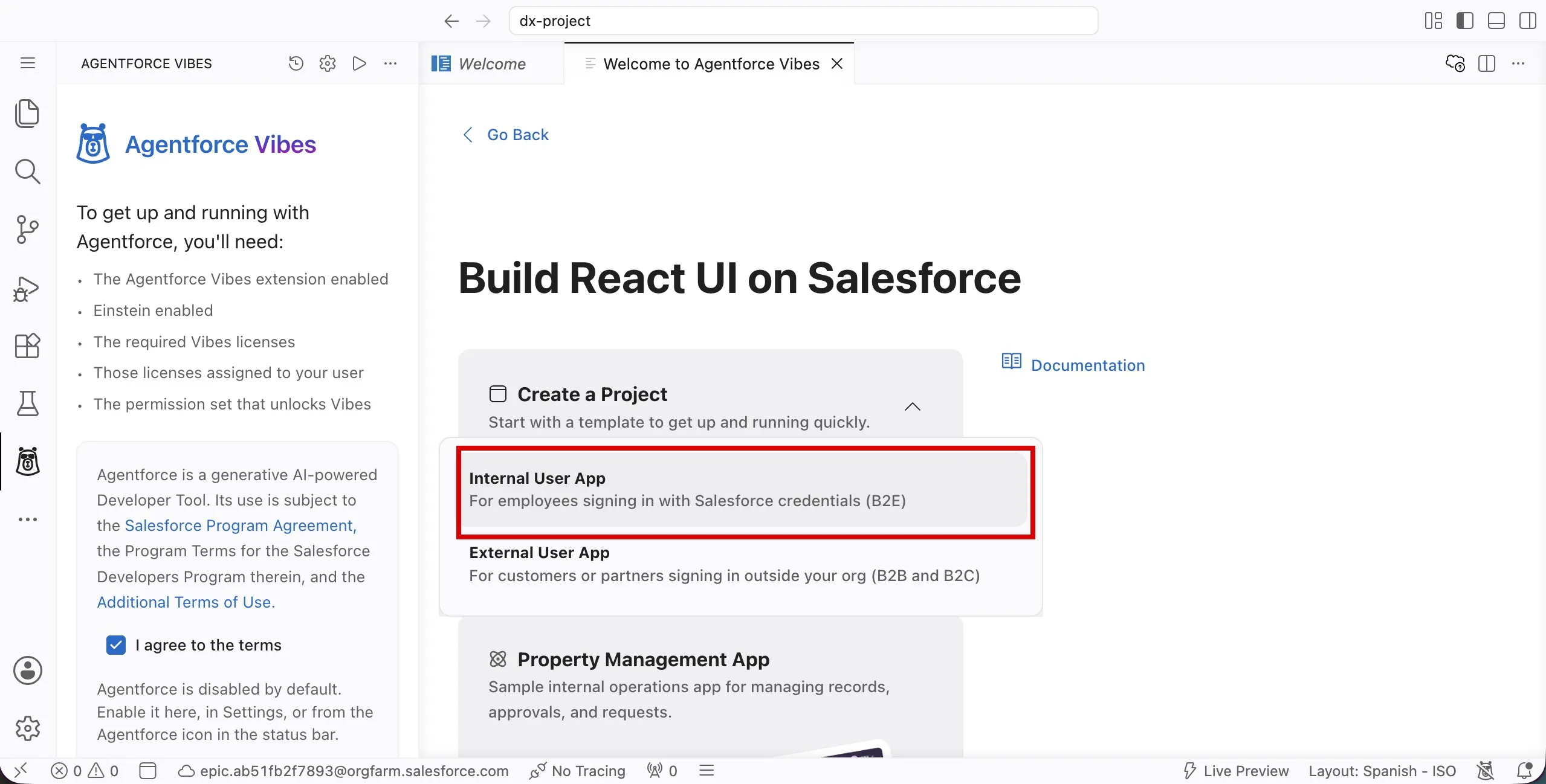Screen dimensions: 1546x784
Task: Open the Source Control view
Action: click(x=27, y=230)
